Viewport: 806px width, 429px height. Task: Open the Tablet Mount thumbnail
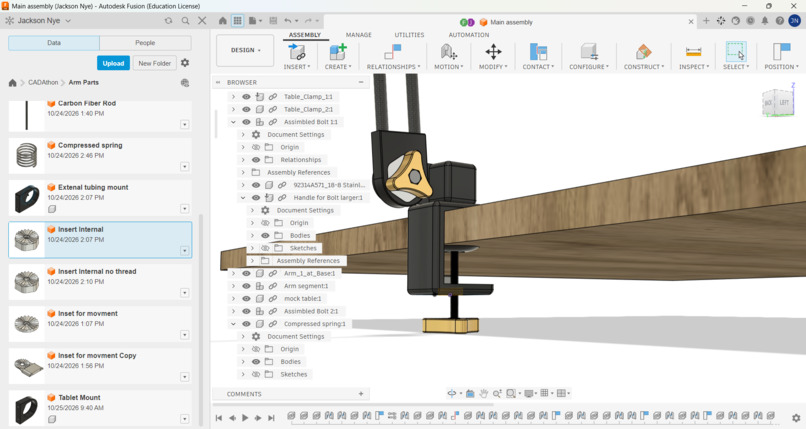point(27,409)
